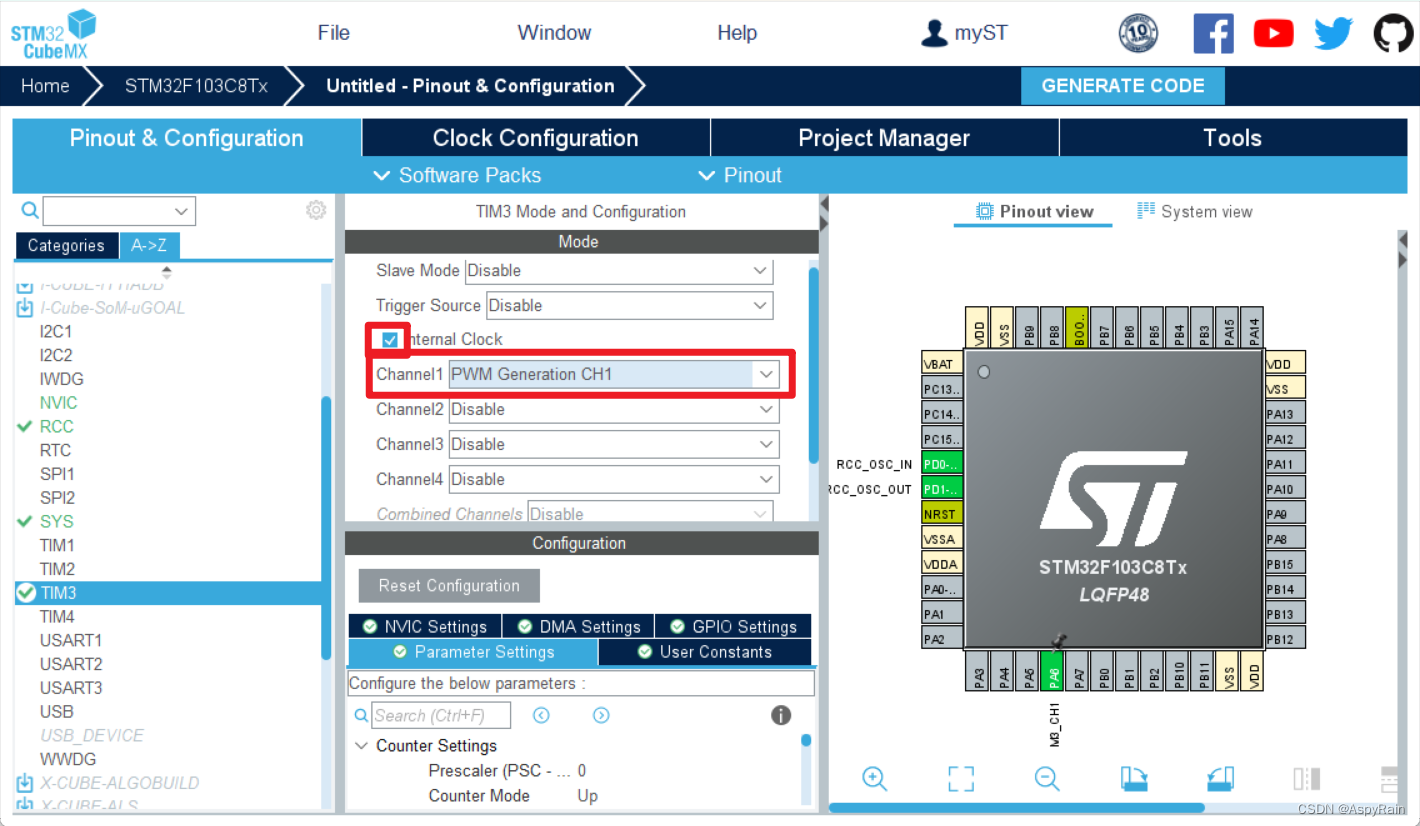Open the Facebook icon link
This screenshot has height=826, width=1420.
[x=1213, y=33]
